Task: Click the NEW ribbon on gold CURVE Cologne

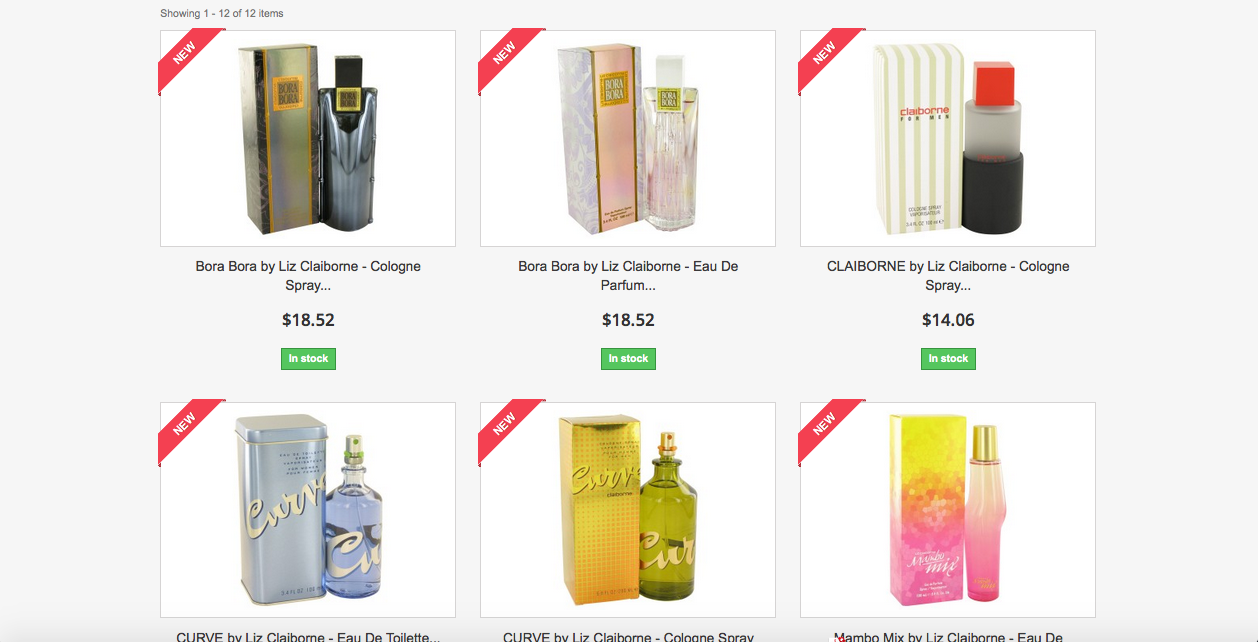Action: point(506,425)
